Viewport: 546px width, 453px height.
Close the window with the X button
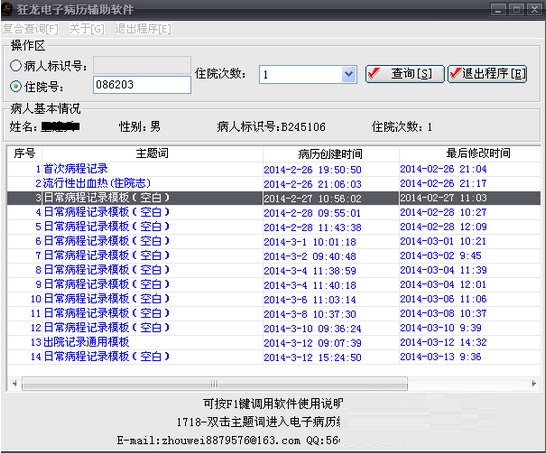(x=535, y=9)
